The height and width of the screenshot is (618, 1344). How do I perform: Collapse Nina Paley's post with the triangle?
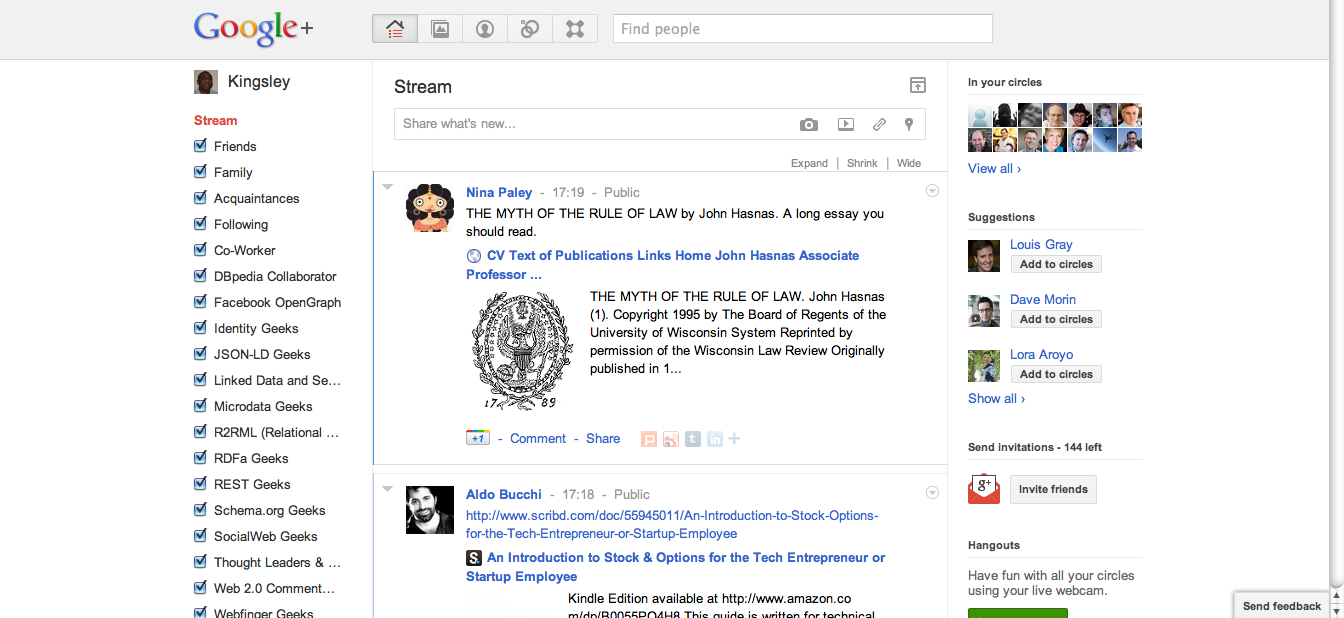coord(388,187)
